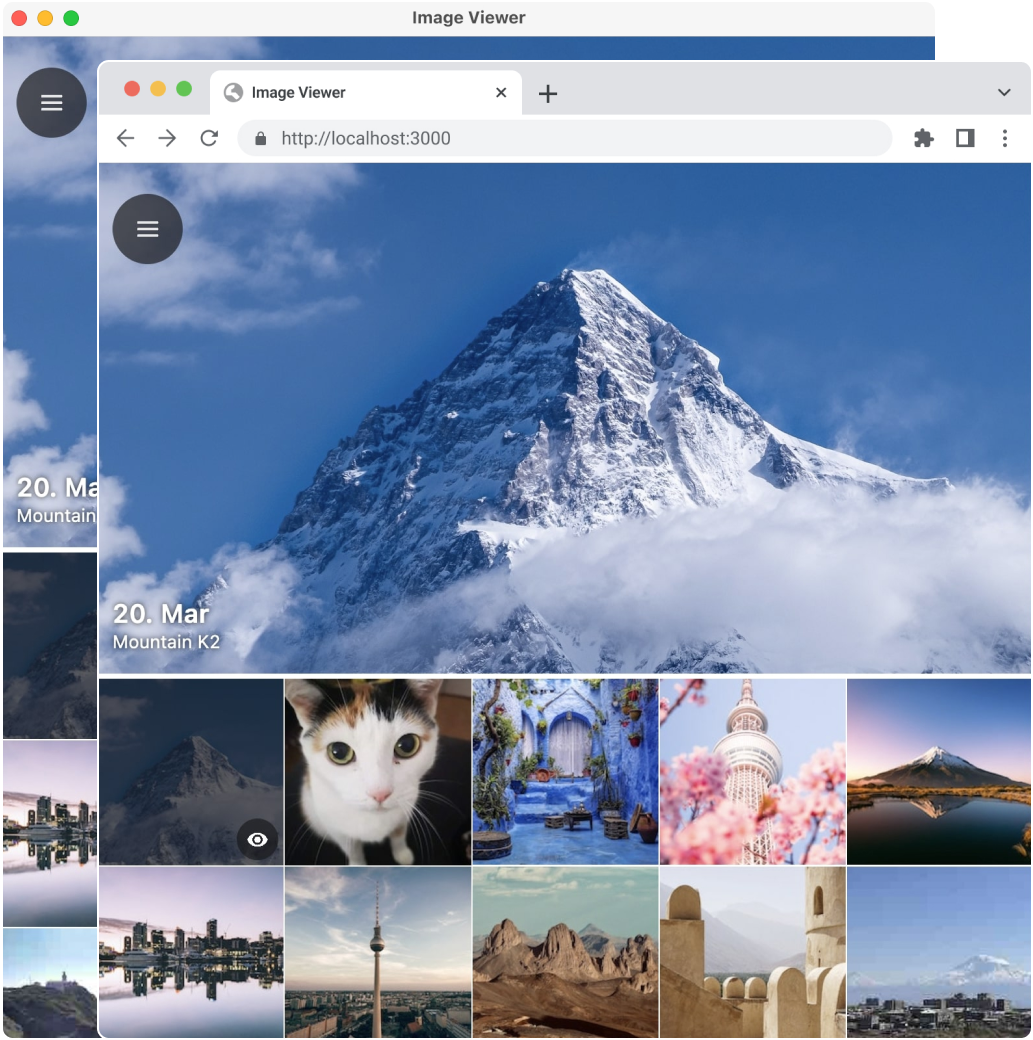Open a new tab with plus button
The image size is (1033, 1040).
point(547,94)
